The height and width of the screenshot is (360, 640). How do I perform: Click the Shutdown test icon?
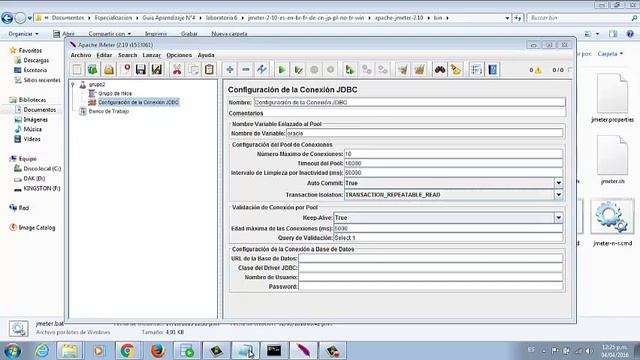pyautogui.click(x=330, y=69)
